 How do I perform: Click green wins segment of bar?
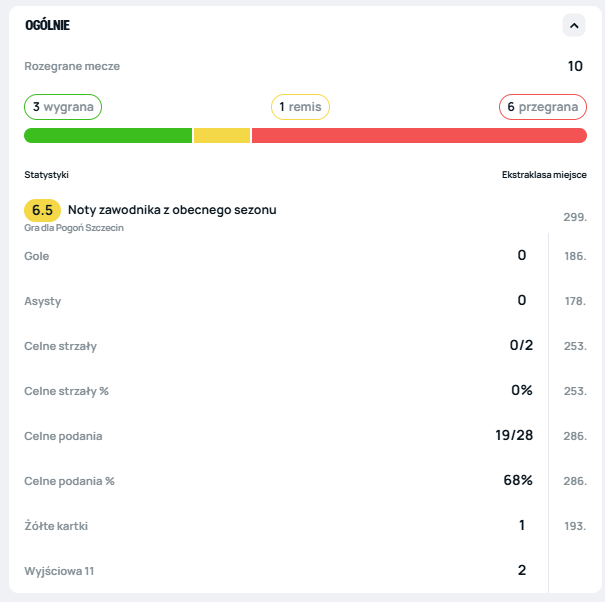[108, 135]
